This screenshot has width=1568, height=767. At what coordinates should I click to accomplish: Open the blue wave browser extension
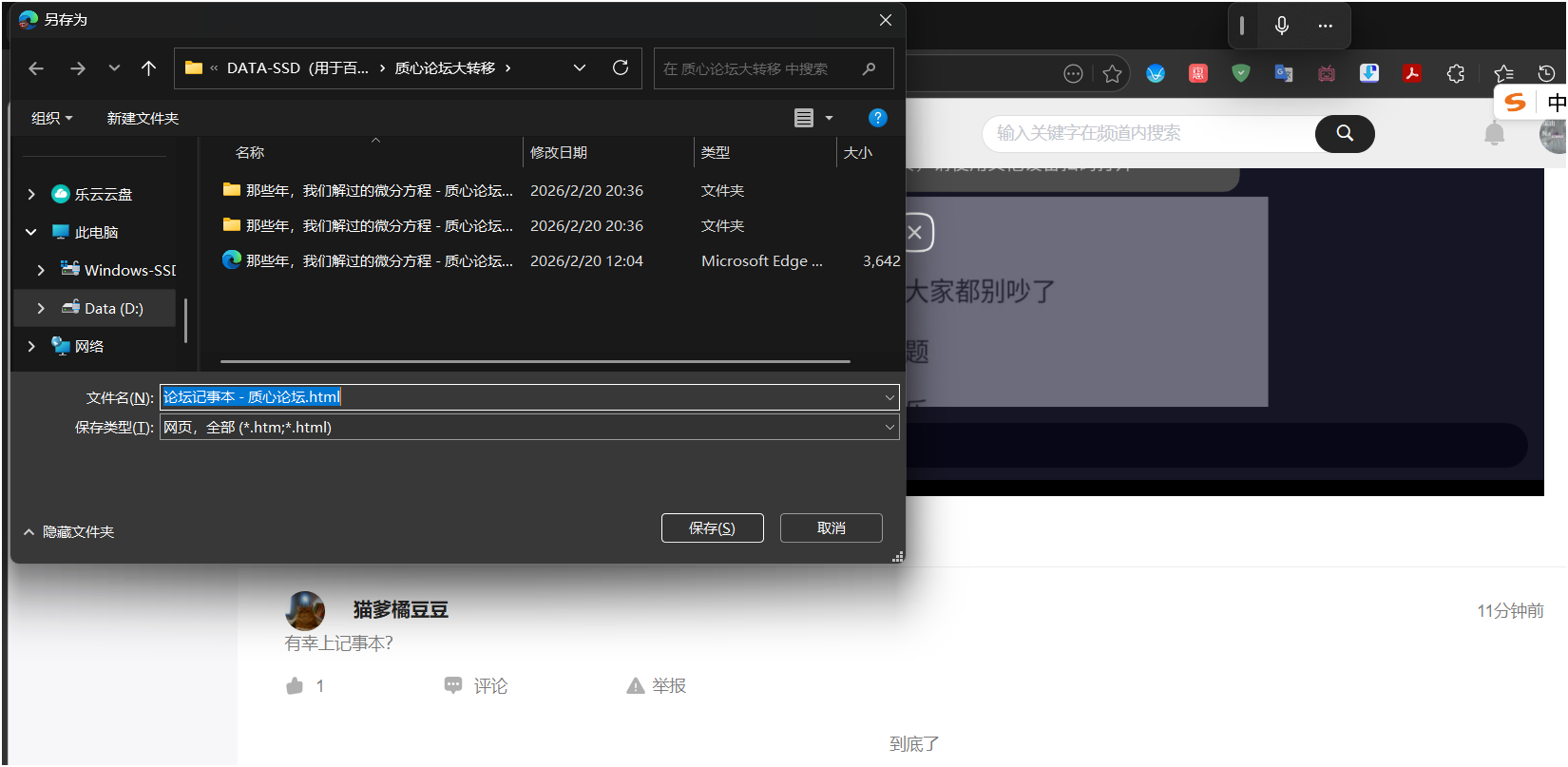pyautogui.click(x=1156, y=73)
